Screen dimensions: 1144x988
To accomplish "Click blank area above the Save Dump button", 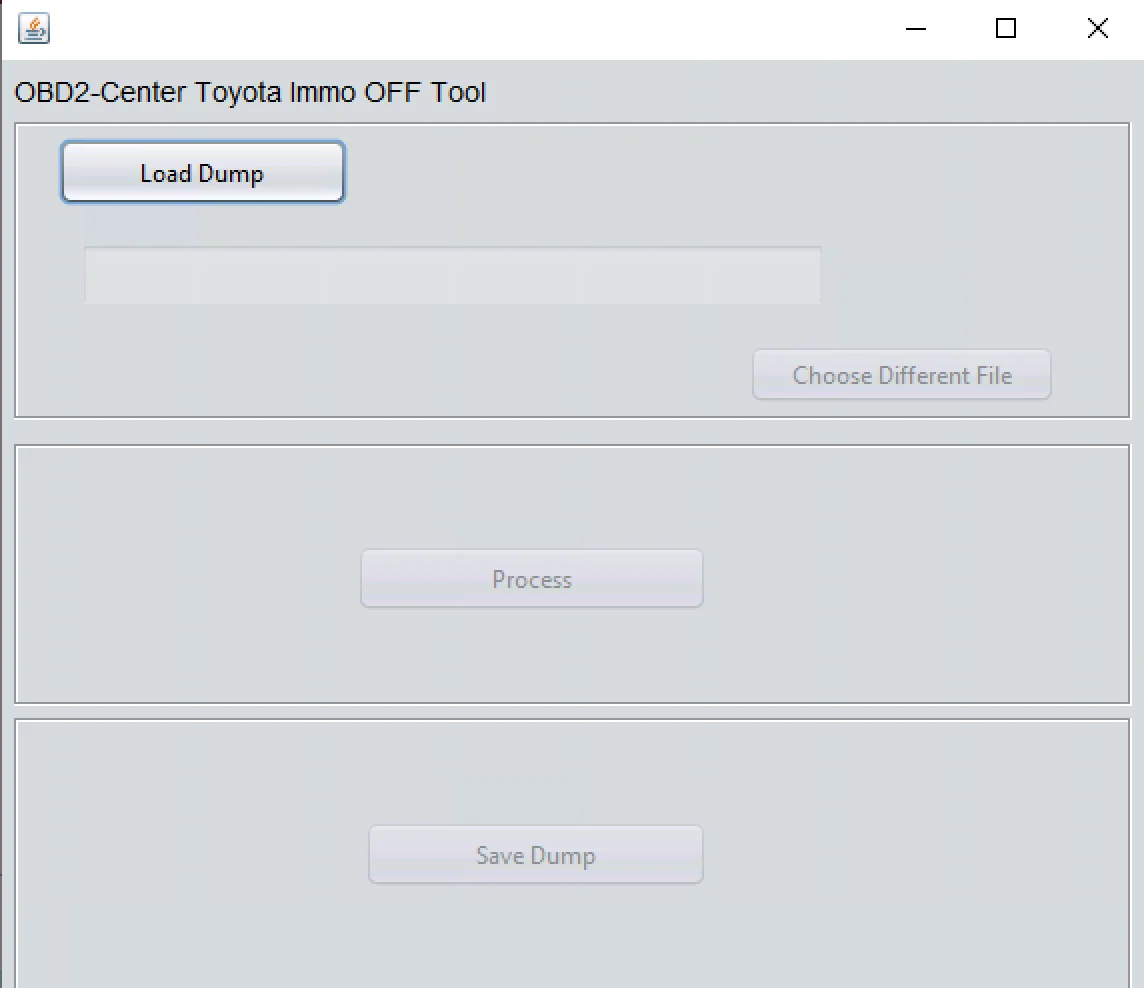I will tap(535, 770).
